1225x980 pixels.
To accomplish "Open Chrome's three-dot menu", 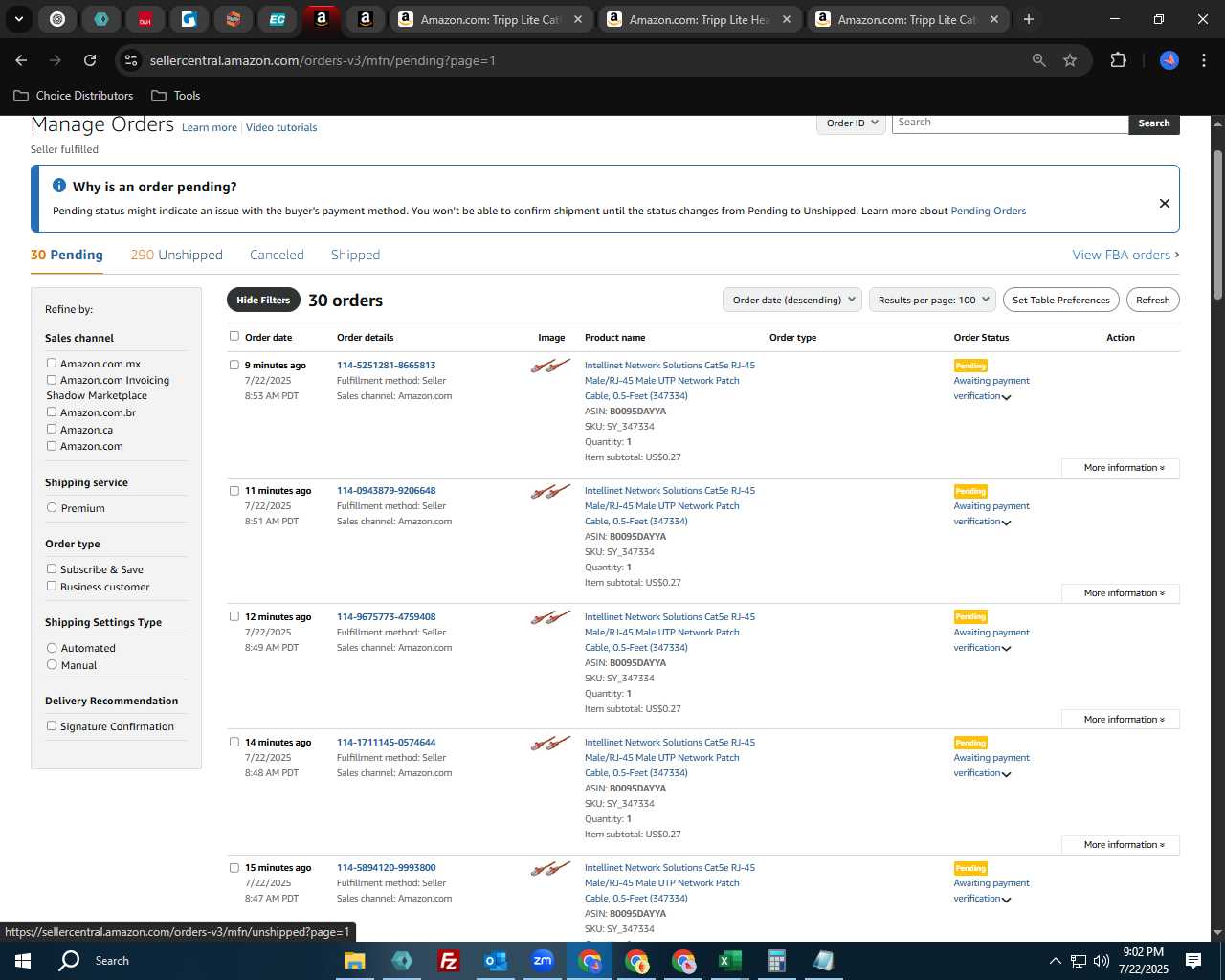I will (1202, 60).
